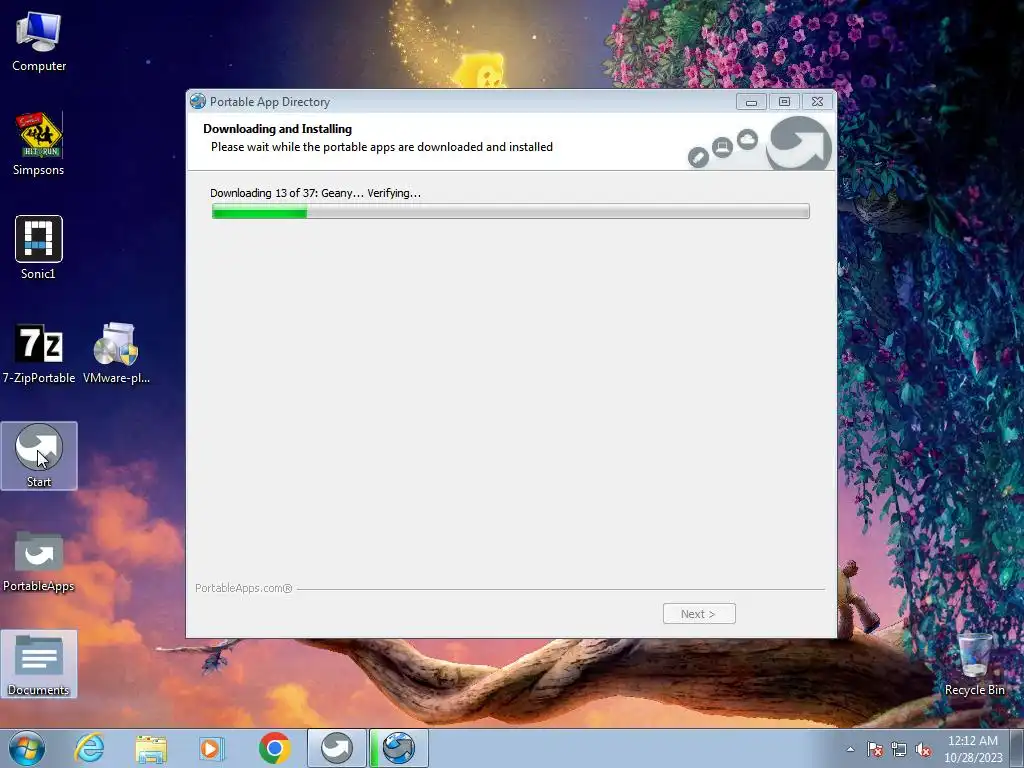Screen dimensions: 1024x768
Task: Launch Internet Explorer from the taskbar
Action: click(89, 748)
